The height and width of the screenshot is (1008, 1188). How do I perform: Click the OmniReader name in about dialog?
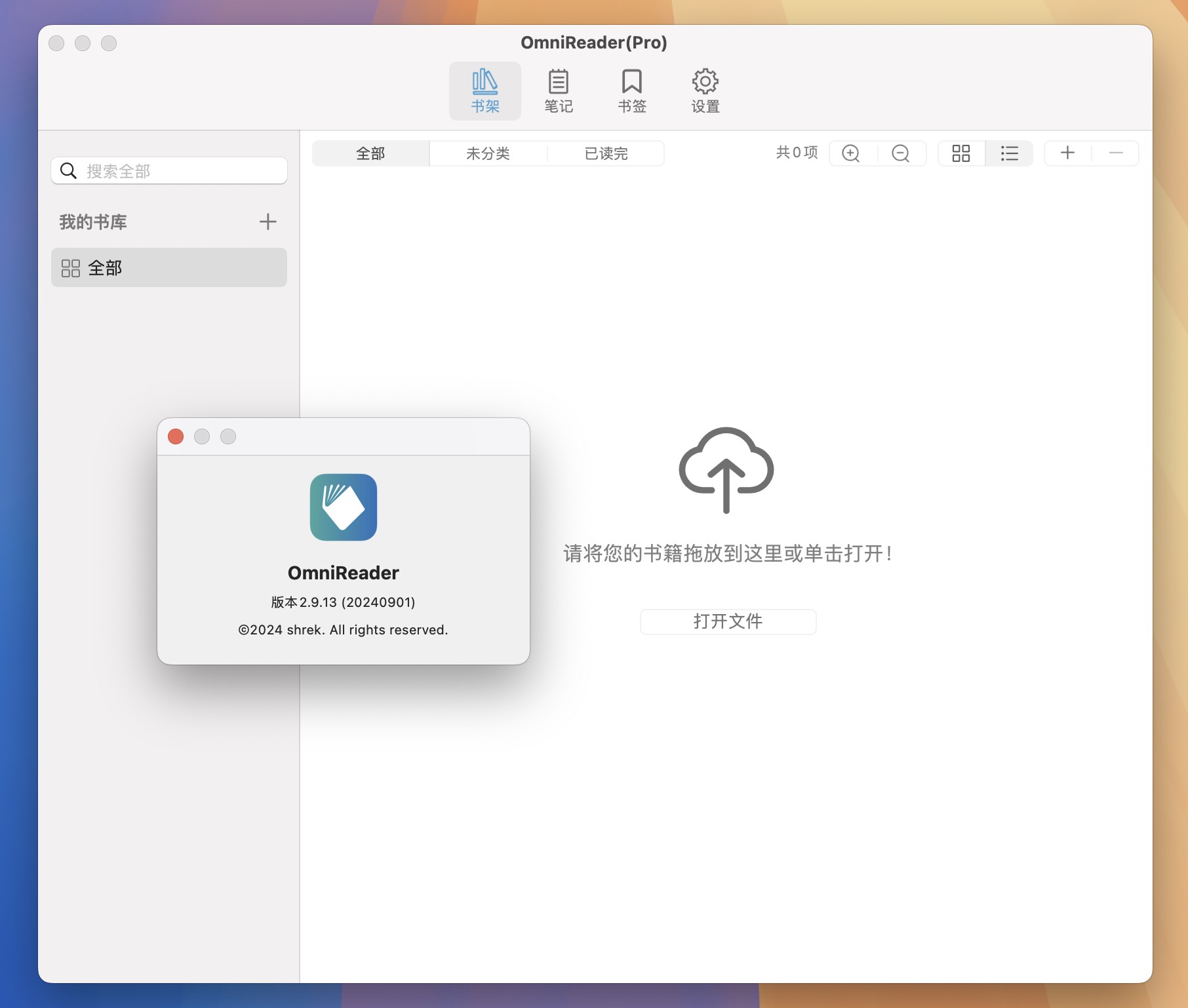[x=344, y=573]
